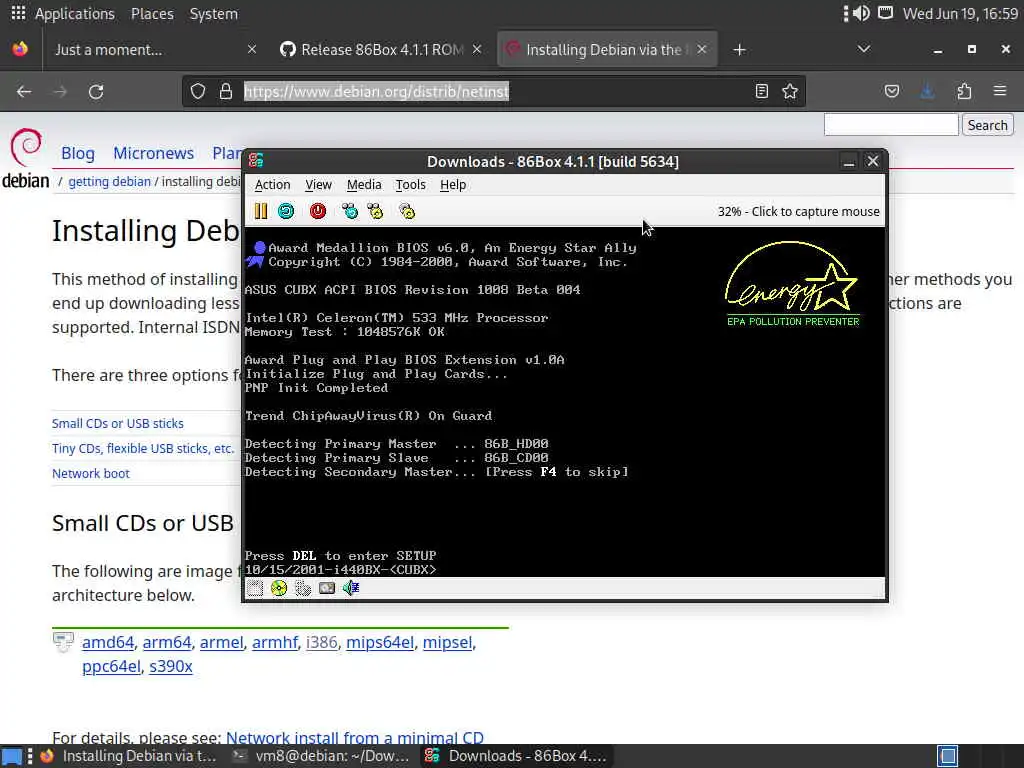The height and width of the screenshot is (768, 1024).
Task: Click the volume speaker icon in top panel
Action: (x=861, y=14)
